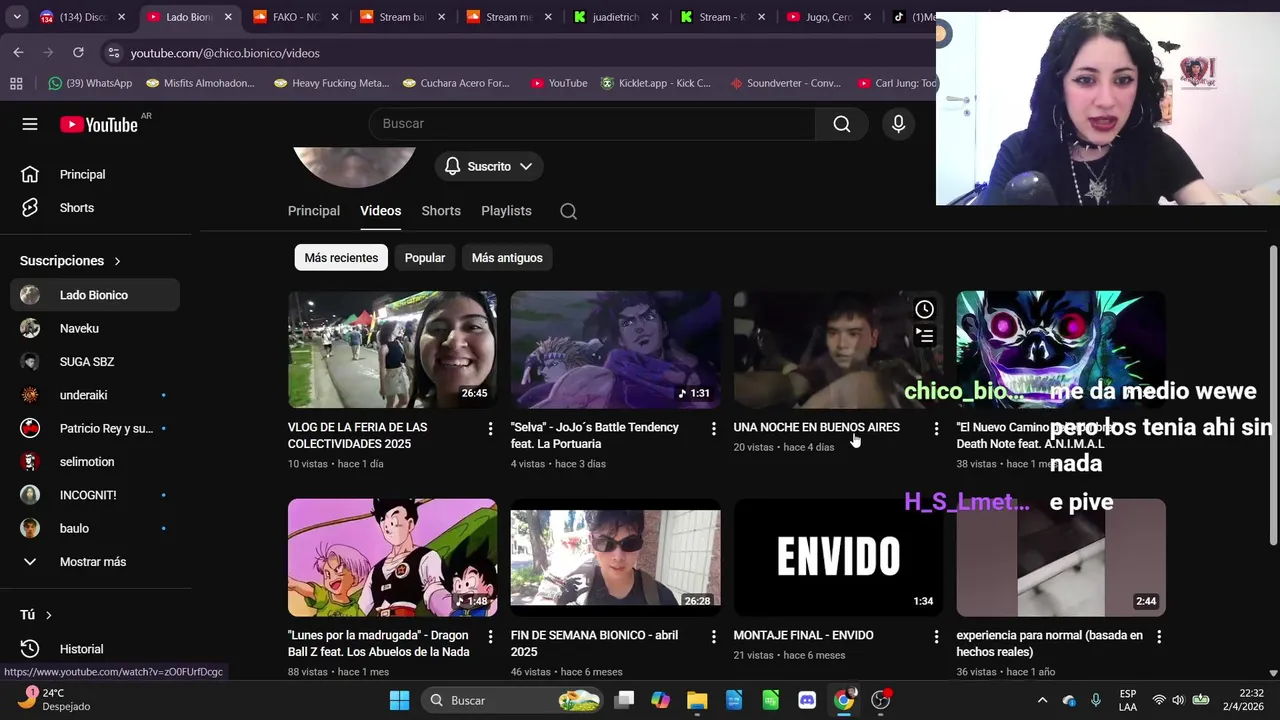Open Kicklet.app bookmark

pyautogui.click(x=655, y=83)
